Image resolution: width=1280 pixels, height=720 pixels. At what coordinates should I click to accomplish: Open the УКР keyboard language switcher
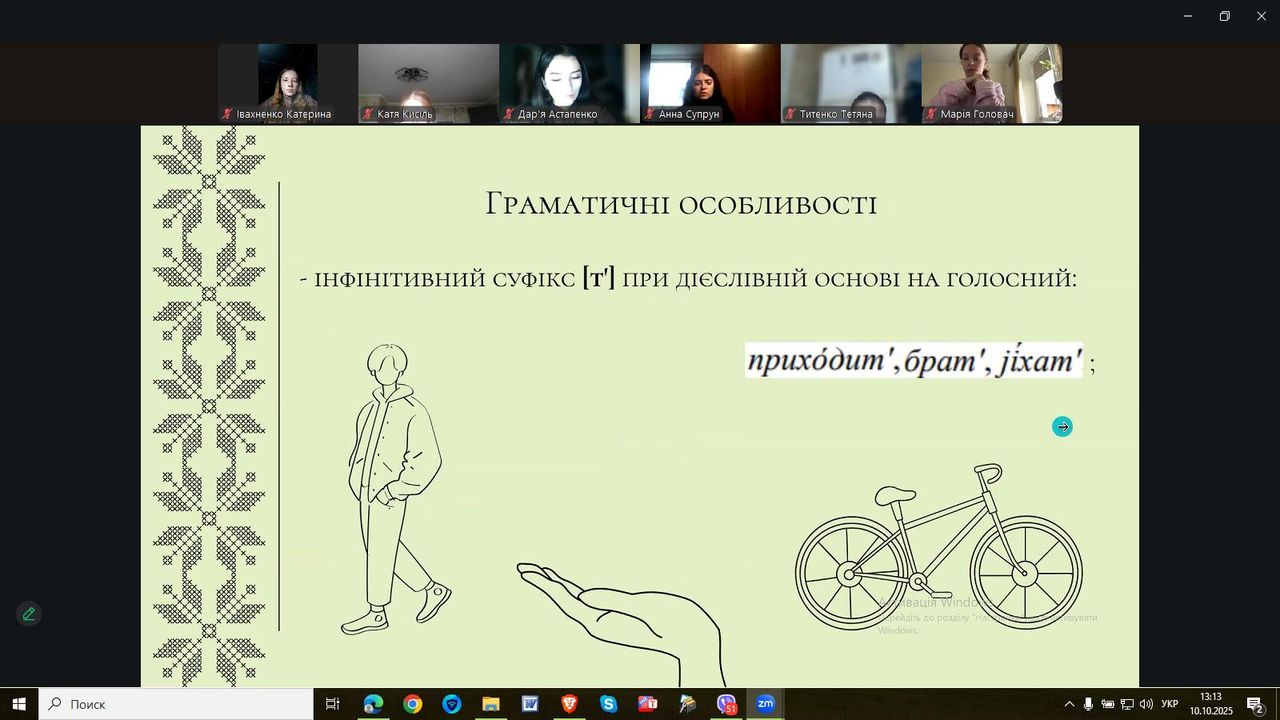[x=1169, y=704]
